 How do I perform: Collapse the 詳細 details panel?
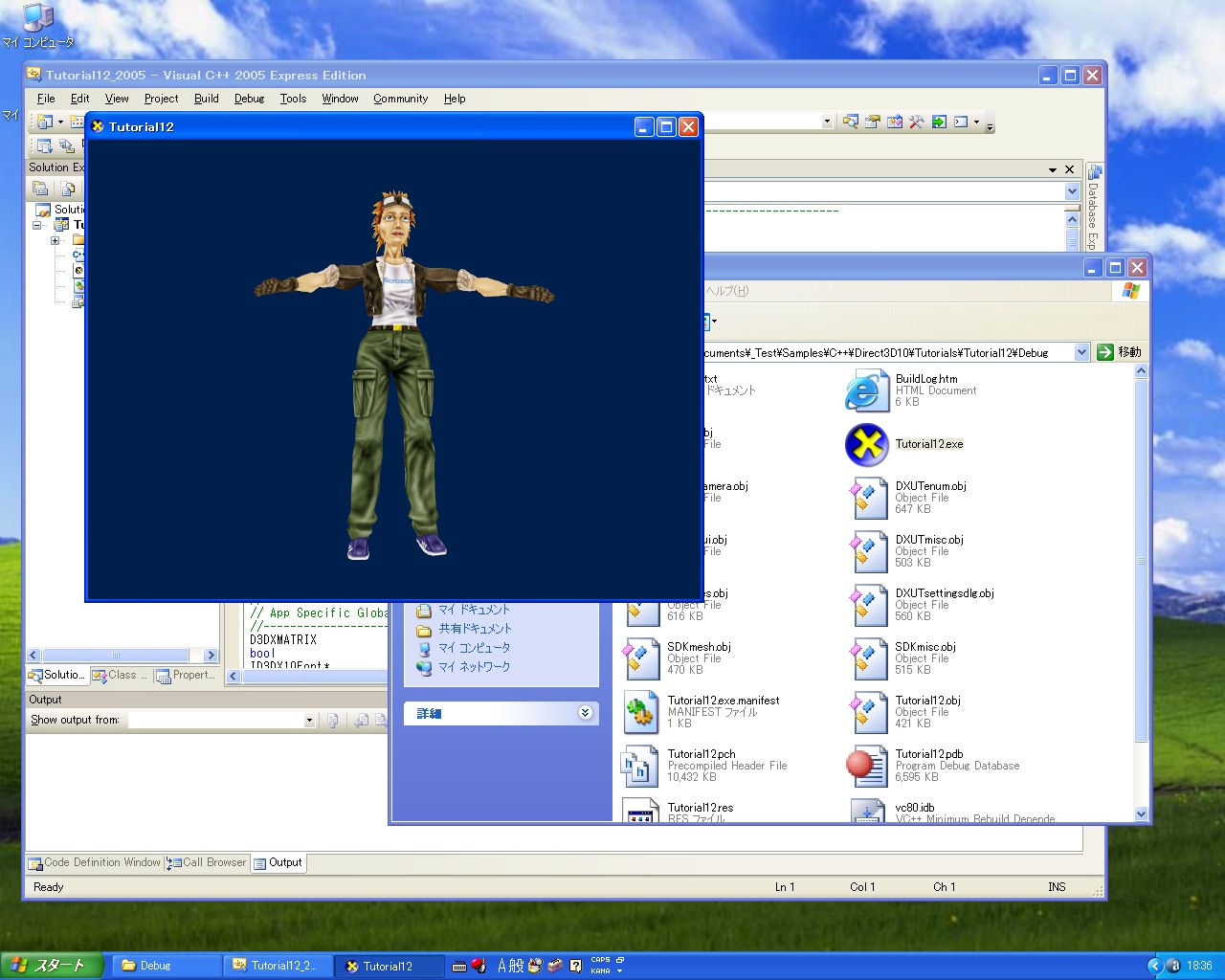click(585, 713)
